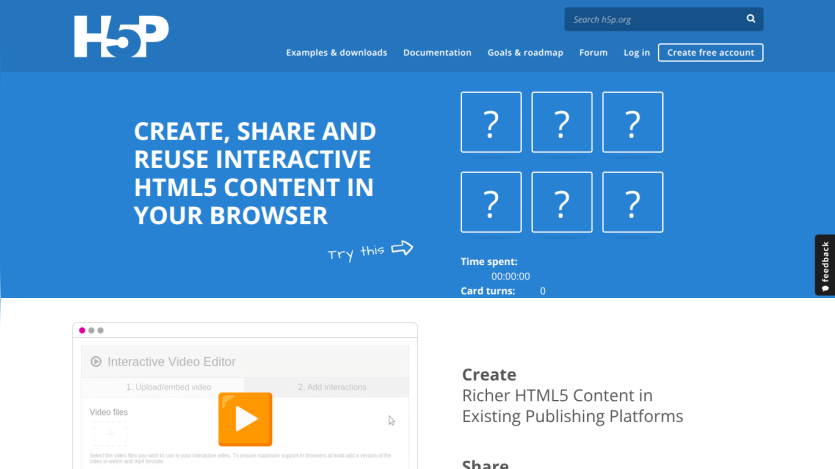Open the Documentation page
The width and height of the screenshot is (835, 469).
point(437,52)
